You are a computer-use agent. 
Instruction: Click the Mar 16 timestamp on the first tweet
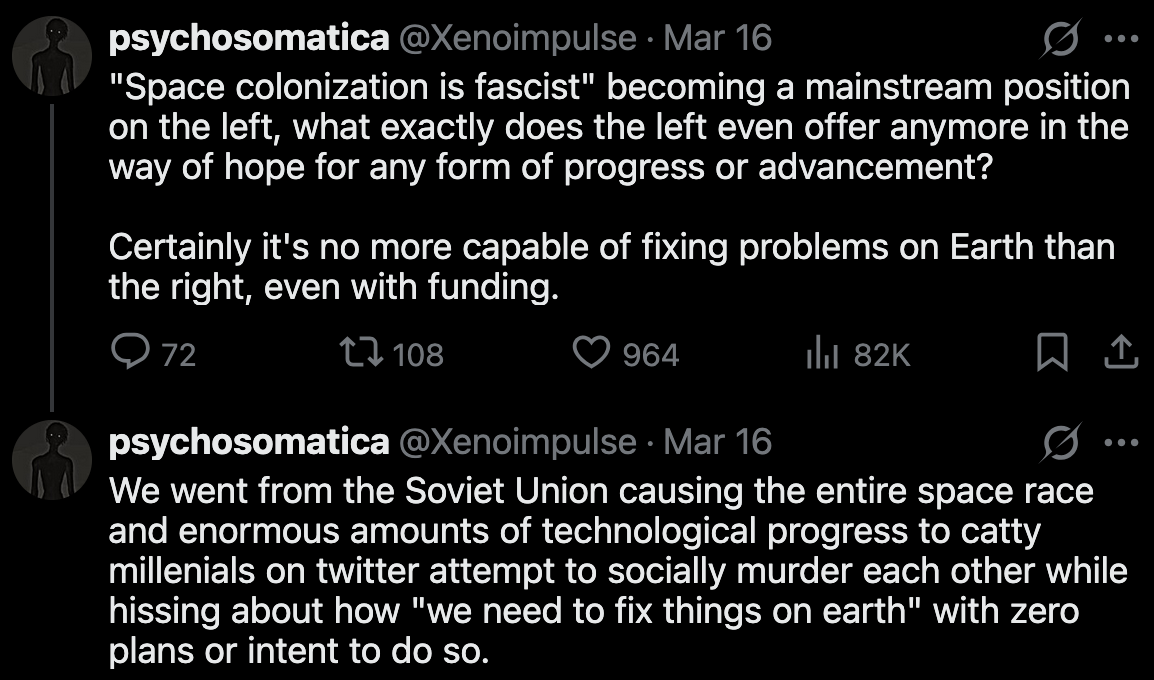(x=717, y=39)
